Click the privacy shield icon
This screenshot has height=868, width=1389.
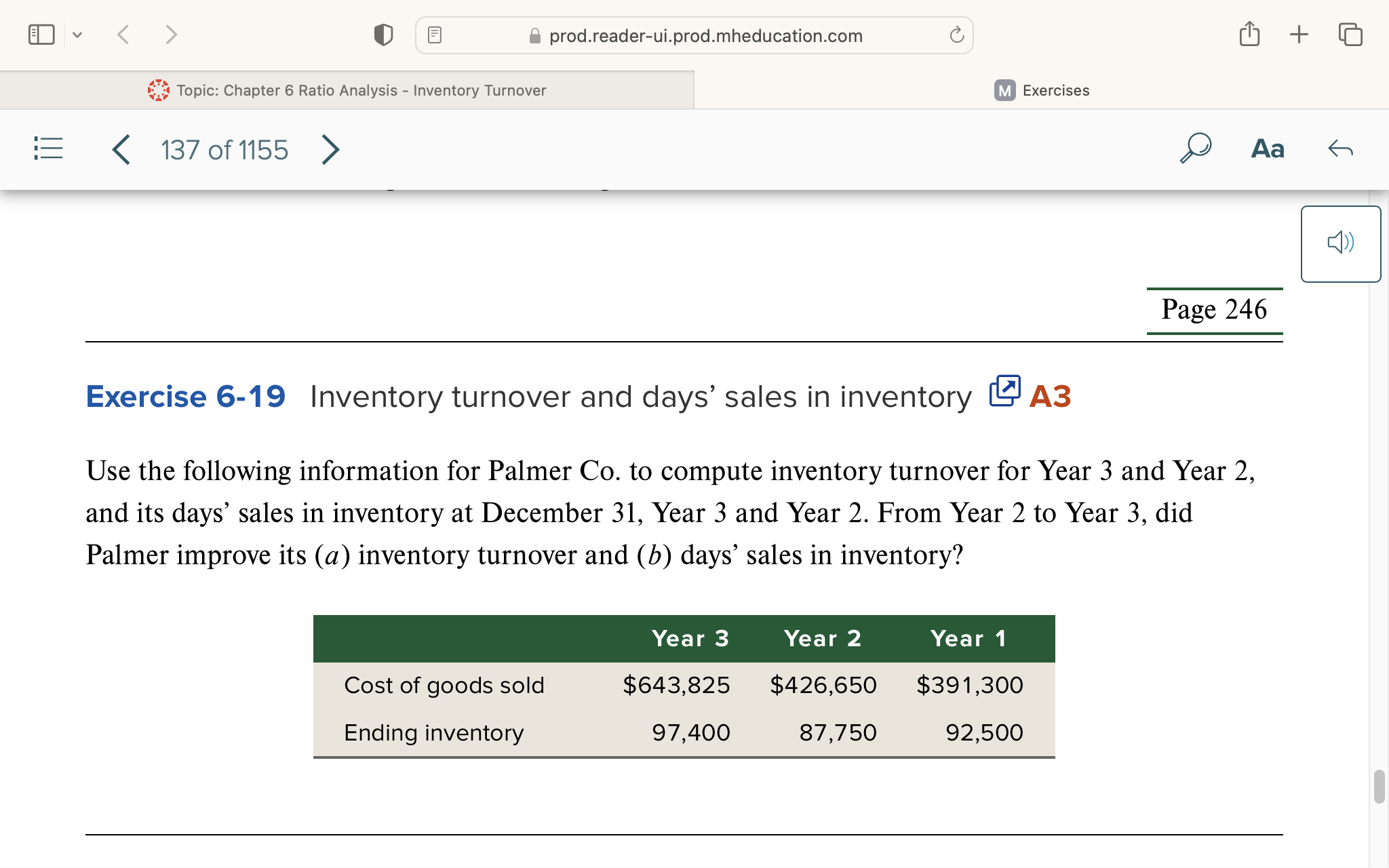383,35
